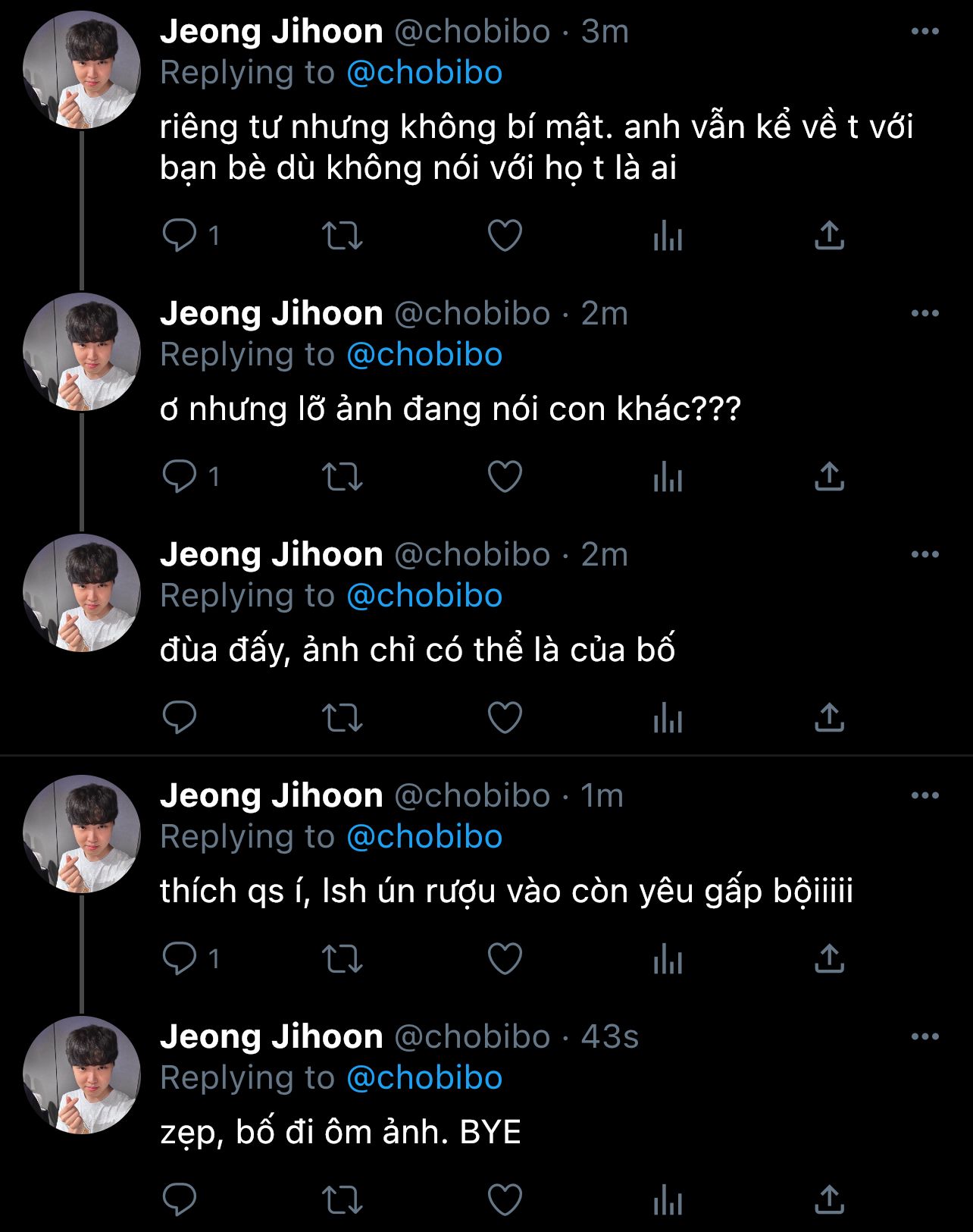
Task: Open more options for the 3m tweet
Action: [925, 32]
